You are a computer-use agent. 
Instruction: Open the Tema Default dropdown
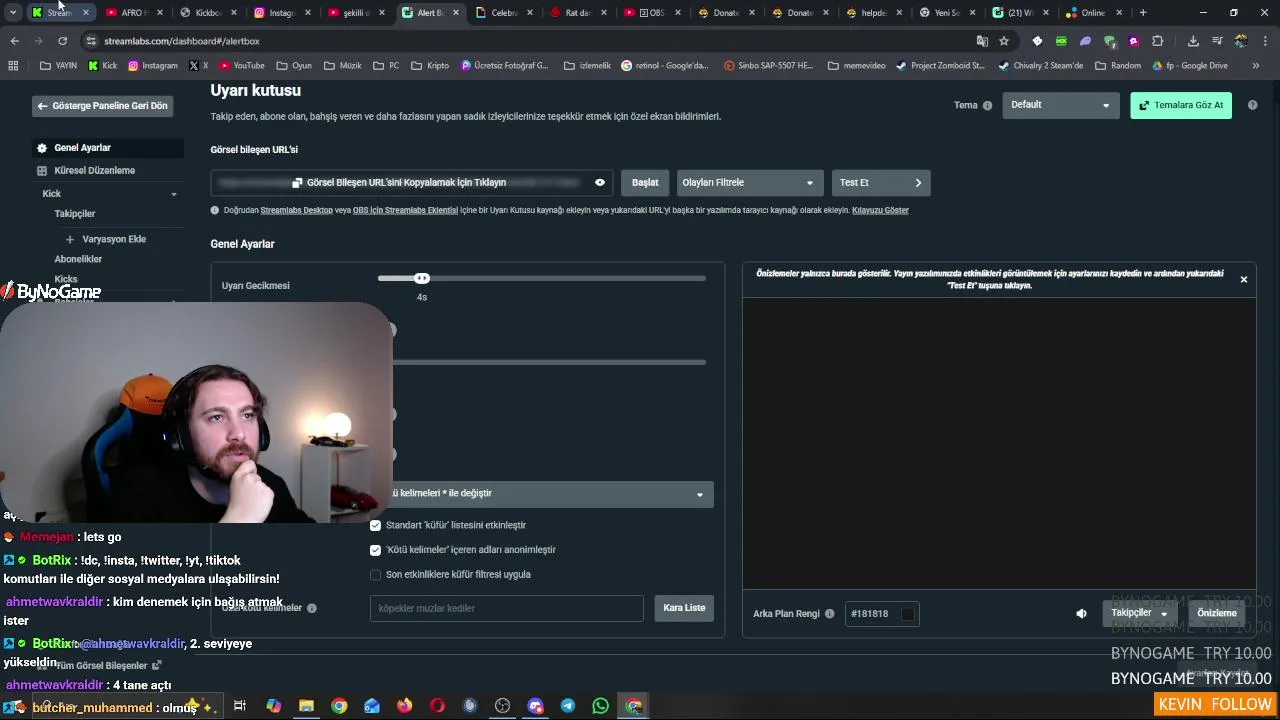coord(1060,105)
